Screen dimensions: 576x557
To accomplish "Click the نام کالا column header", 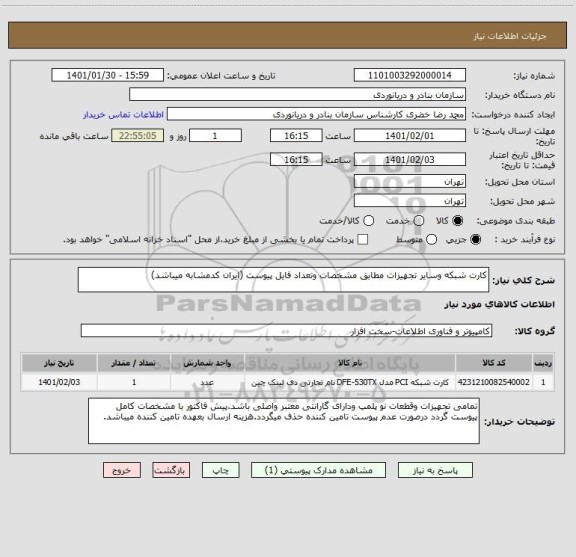I will tap(350, 363).
